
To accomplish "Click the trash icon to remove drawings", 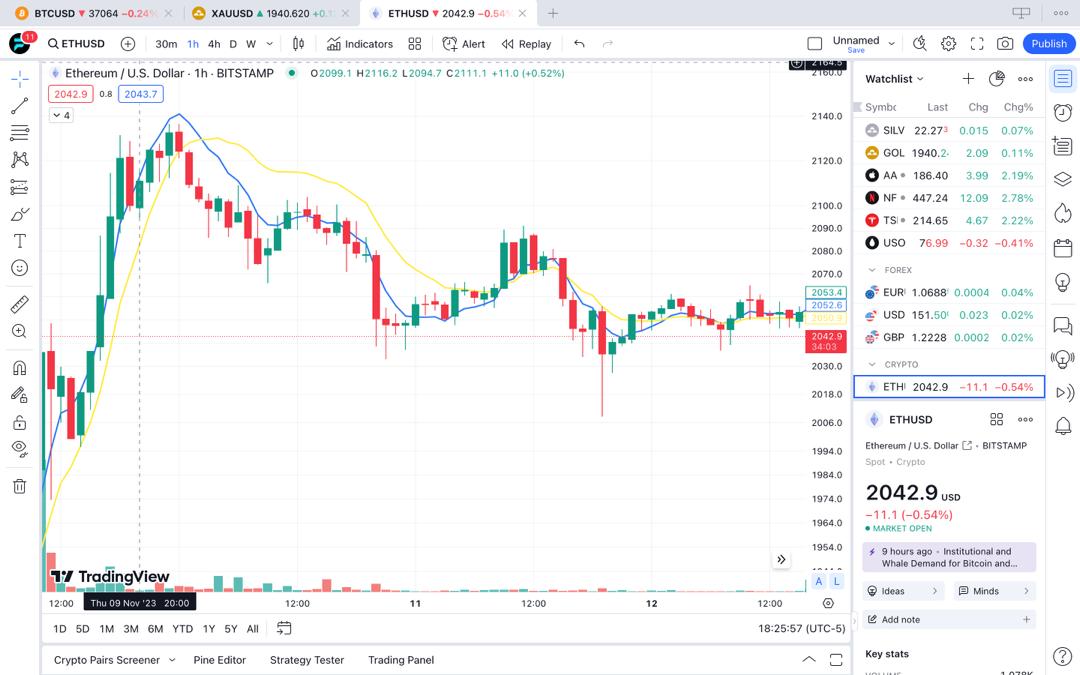I will [19, 486].
